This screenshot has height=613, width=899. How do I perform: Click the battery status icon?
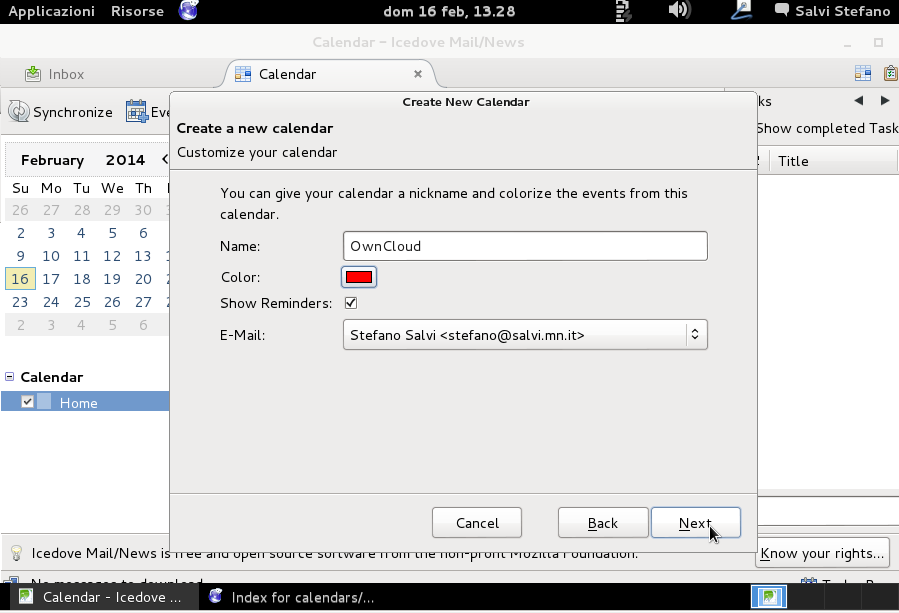pos(624,11)
